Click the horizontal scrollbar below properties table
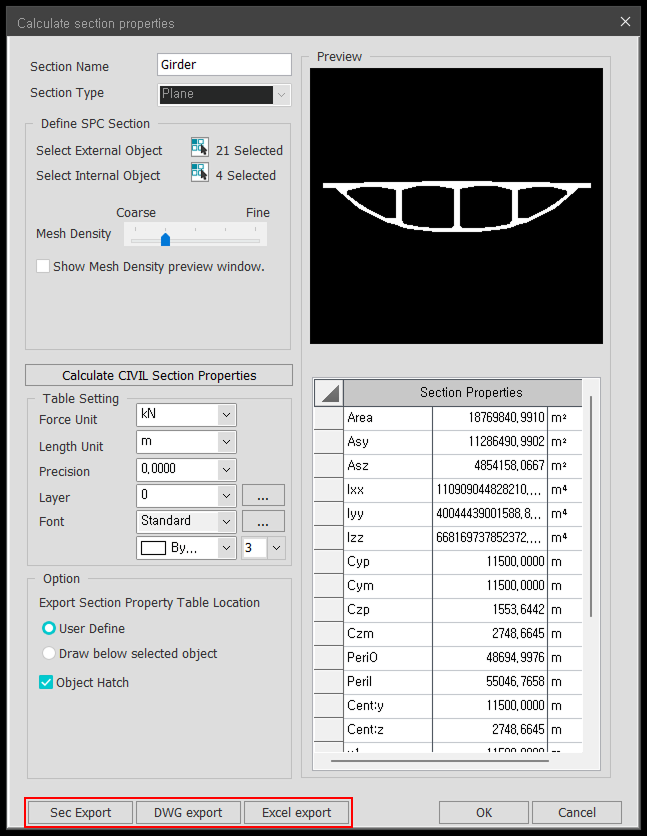647x836 pixels. [440, 761]
